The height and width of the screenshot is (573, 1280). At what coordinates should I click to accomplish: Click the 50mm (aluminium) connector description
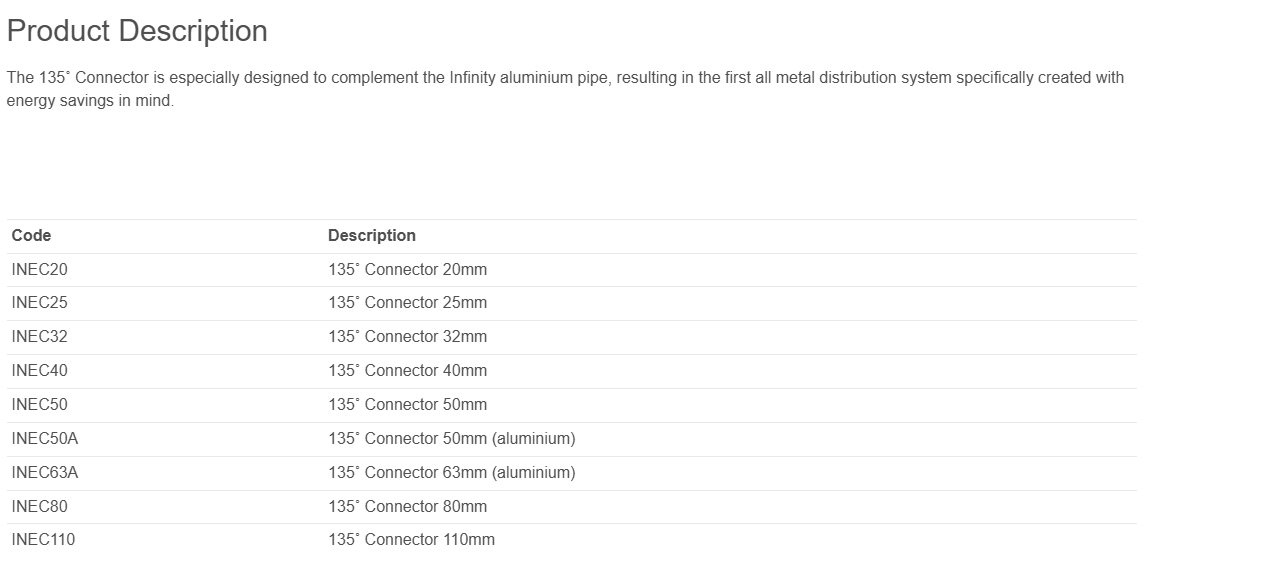coord(451,439)
